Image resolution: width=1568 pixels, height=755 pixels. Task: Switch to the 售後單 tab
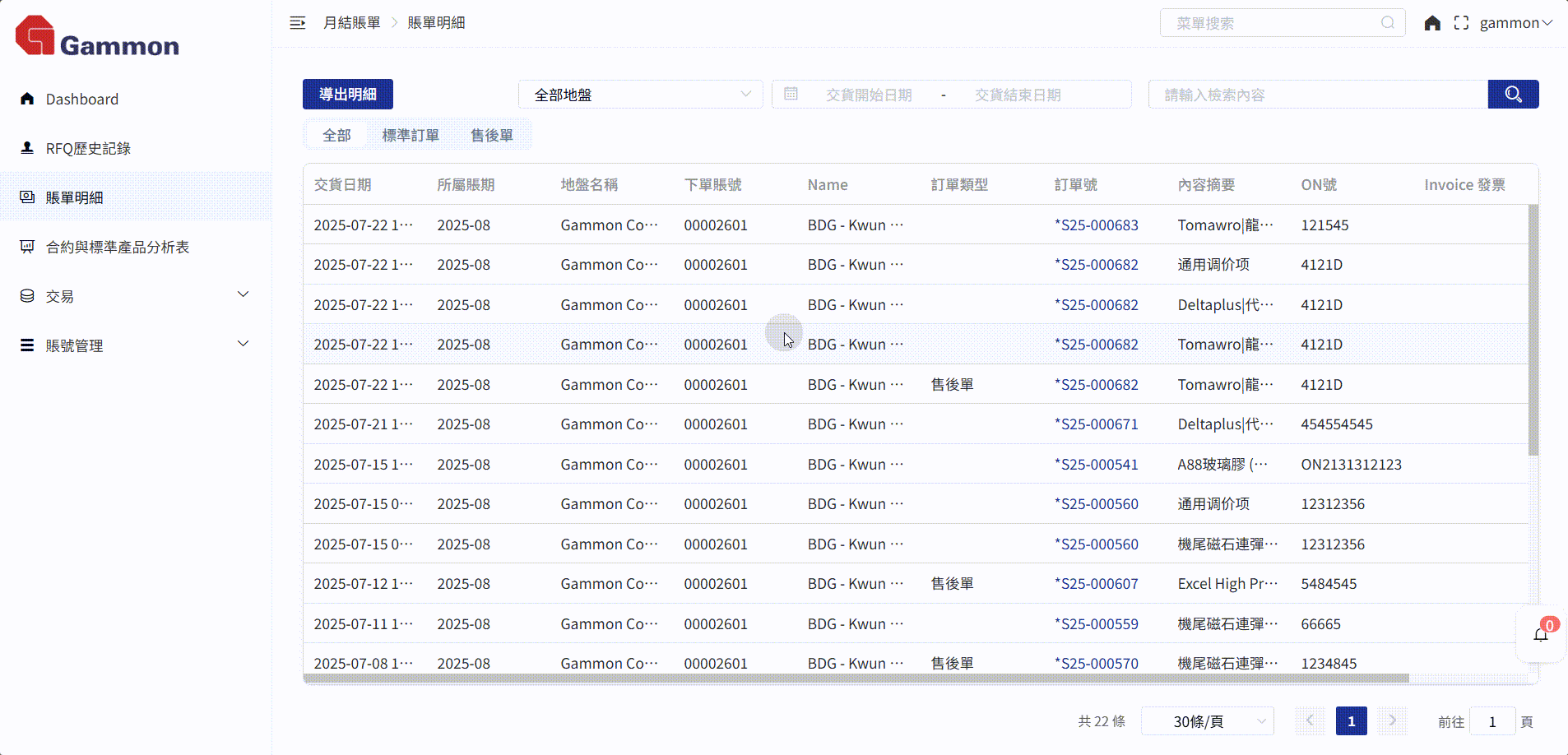(492, 135)
